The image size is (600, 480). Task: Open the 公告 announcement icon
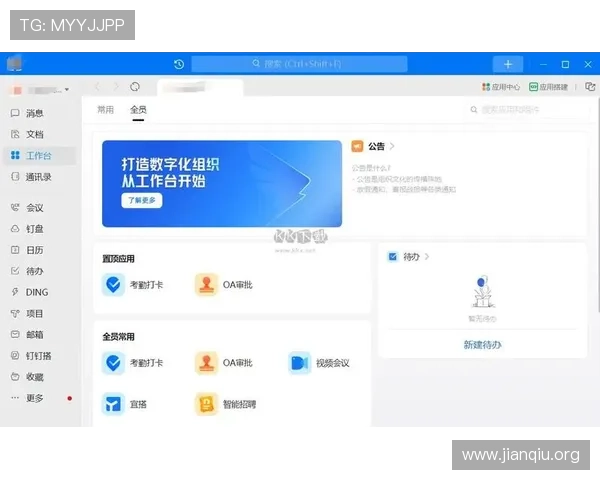[x=357, y=146]
